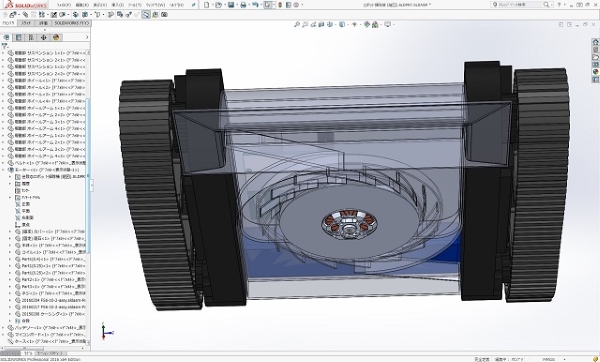This screenshot has width=600, height=362.
Task: Click the command search input field
Action: (521, 5)
